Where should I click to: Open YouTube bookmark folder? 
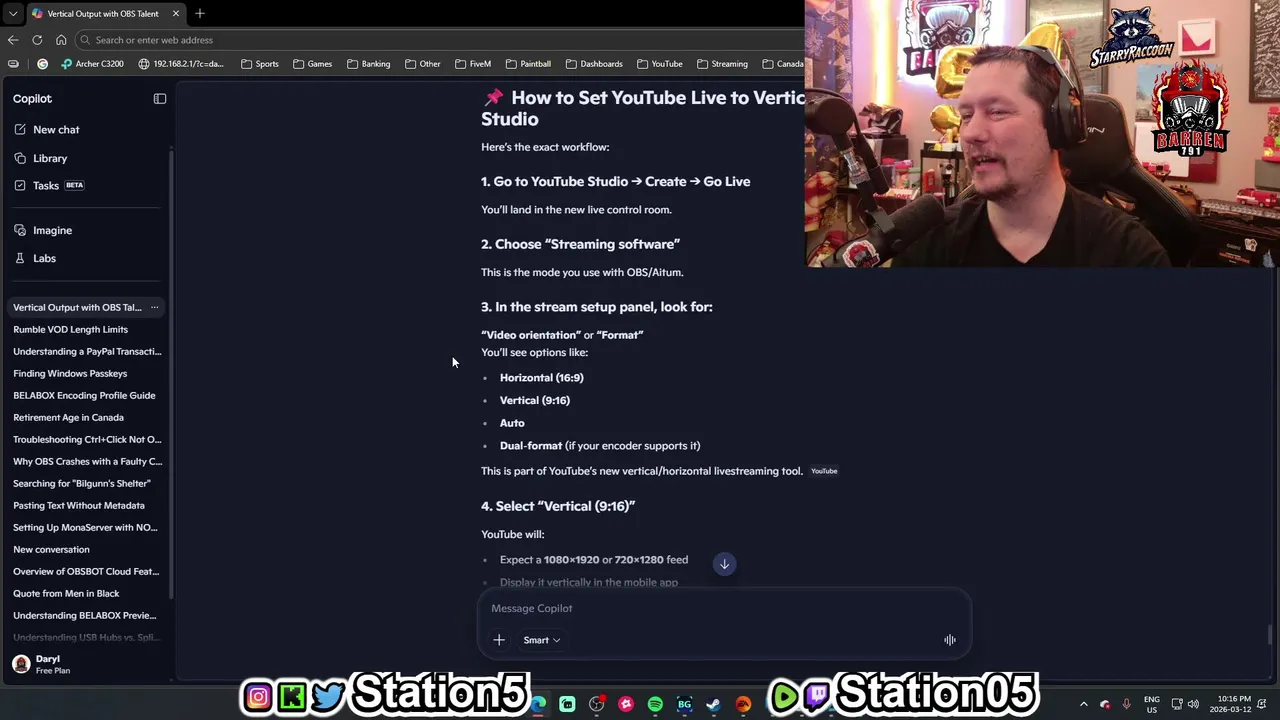pos(659,64)
